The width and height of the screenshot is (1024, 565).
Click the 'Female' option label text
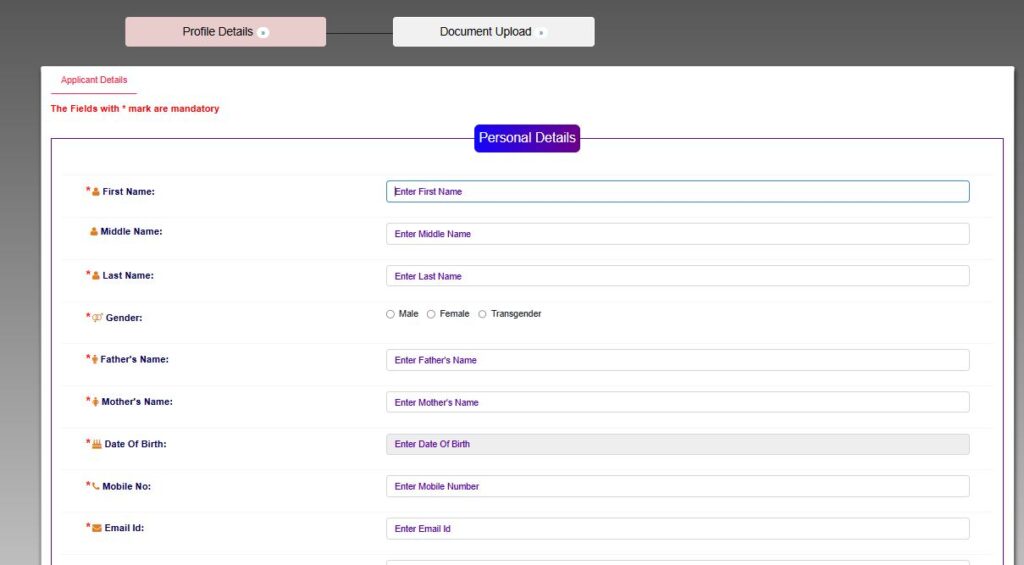click(x=455, y=314)
